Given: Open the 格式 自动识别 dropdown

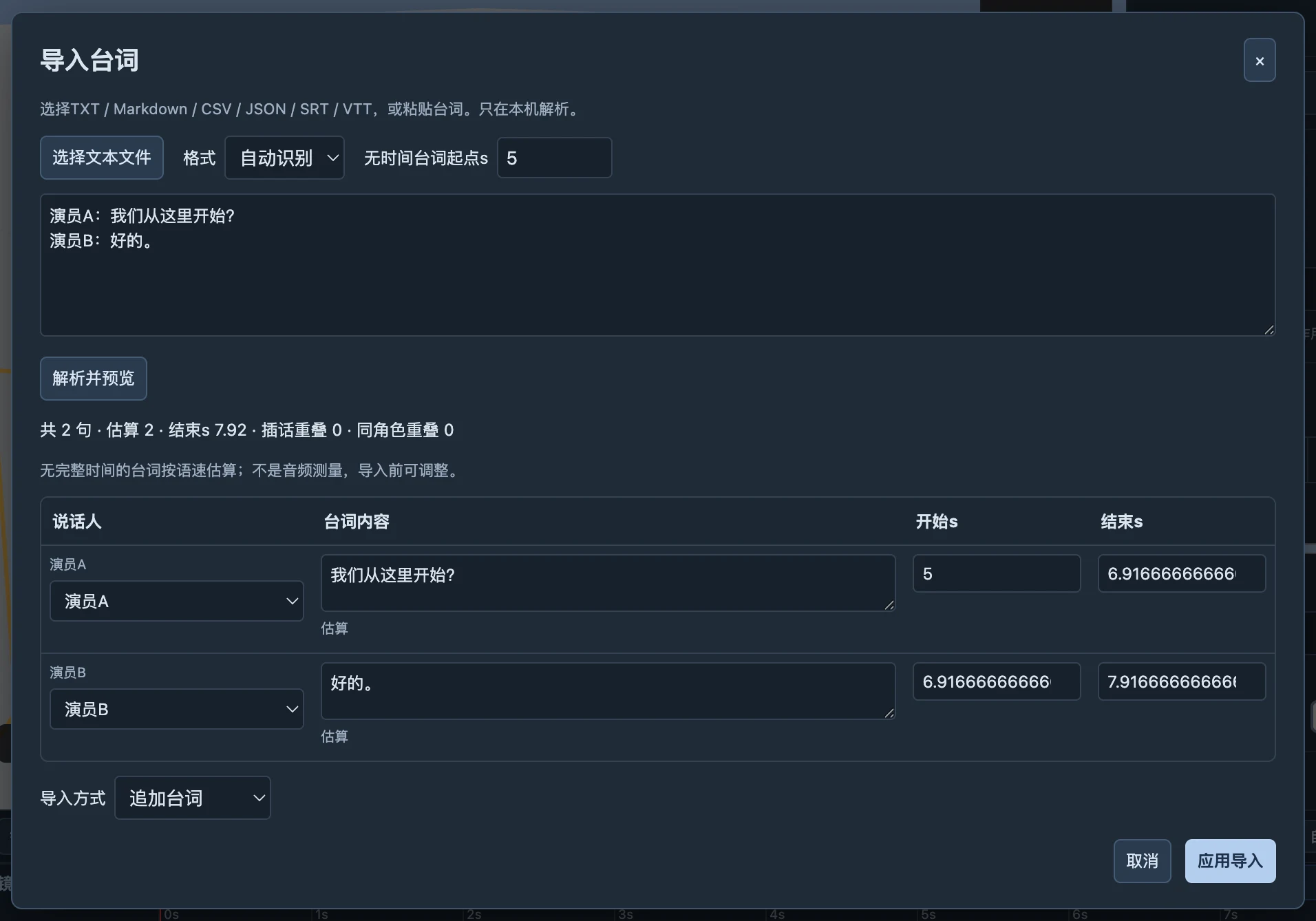Looking at the screenshot, I should pyautogui.click(x=284, y=158).
